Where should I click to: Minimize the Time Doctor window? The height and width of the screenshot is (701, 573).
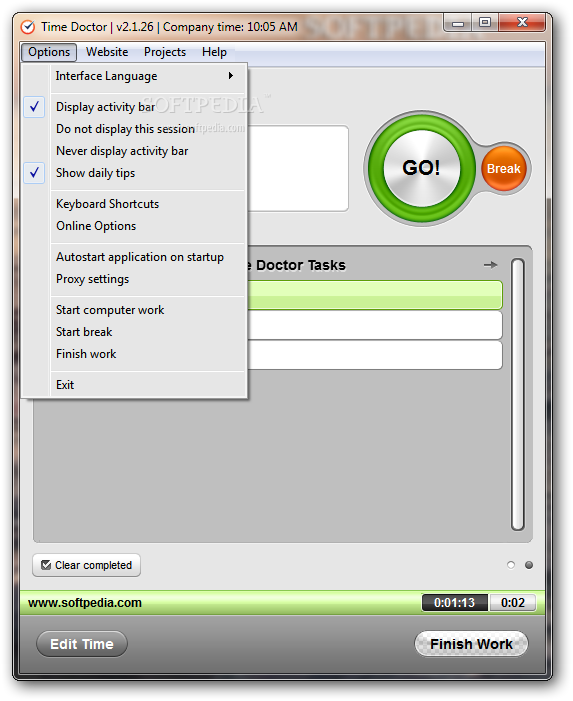[x=458, y=23]
